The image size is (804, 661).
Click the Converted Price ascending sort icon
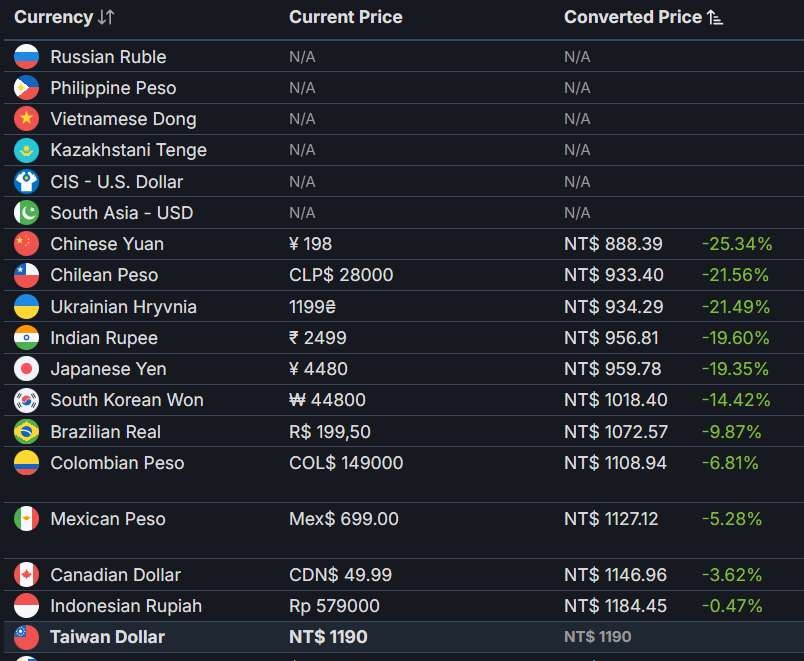click(715, 17)
